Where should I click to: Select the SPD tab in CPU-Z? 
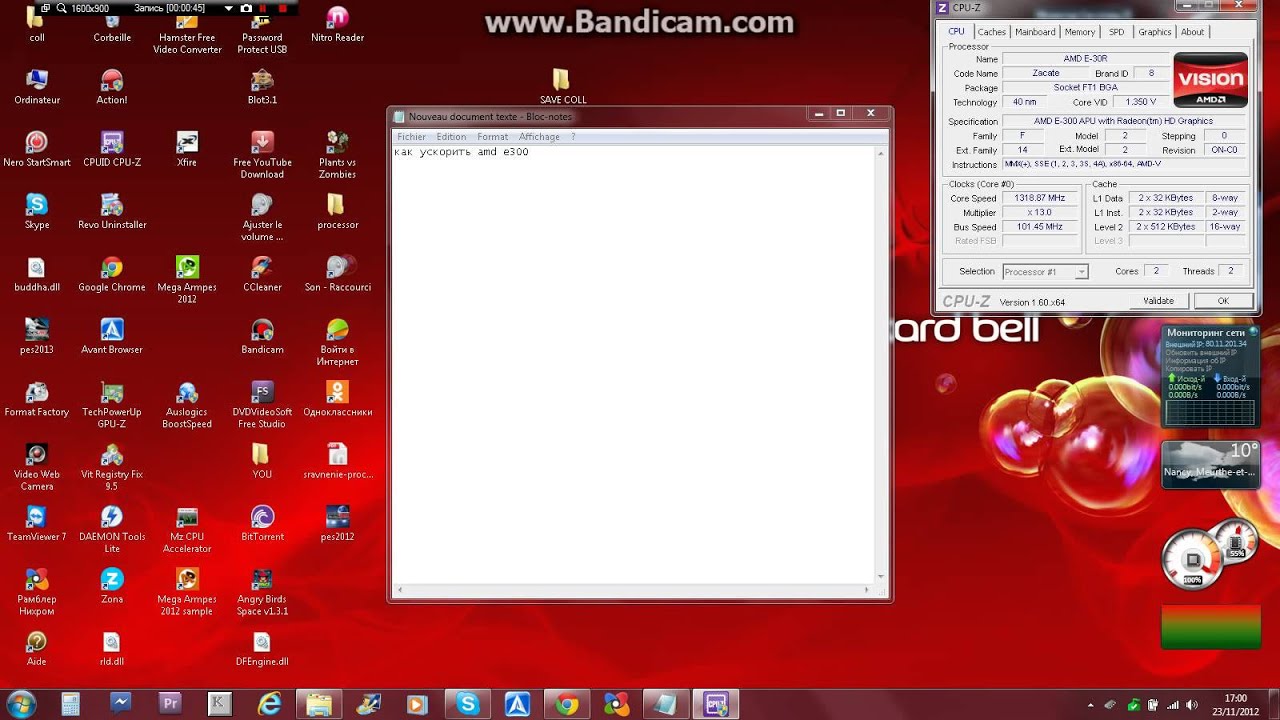click(1116, 32)
